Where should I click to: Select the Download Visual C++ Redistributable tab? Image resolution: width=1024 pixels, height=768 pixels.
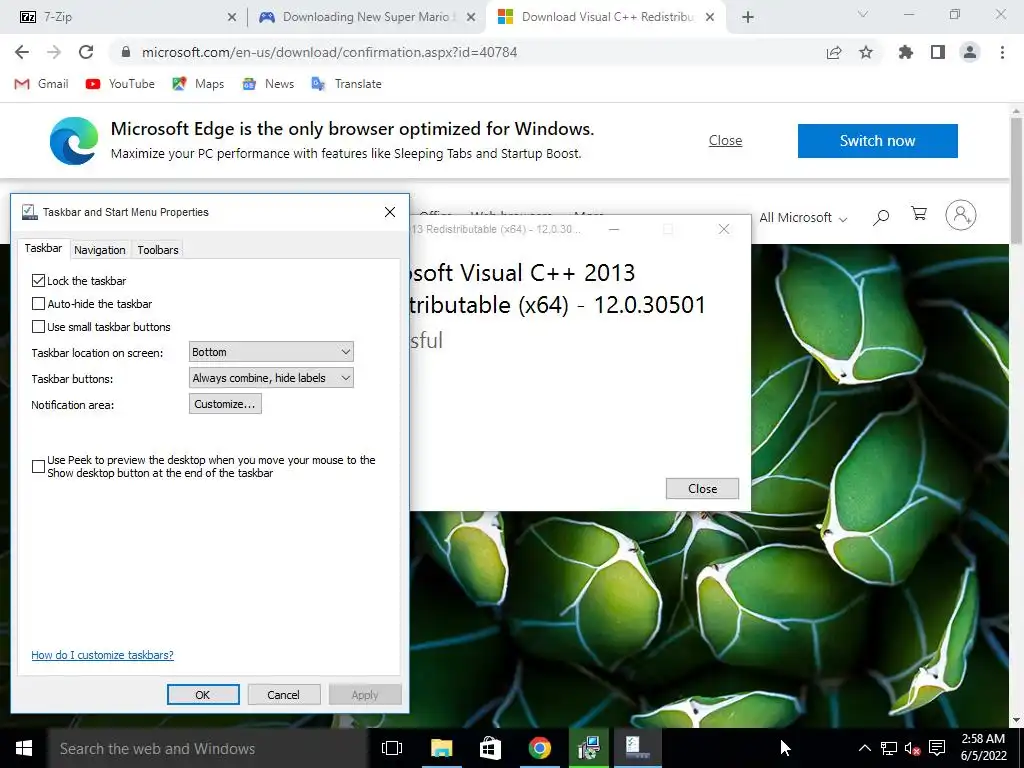[x=607, y=17]
